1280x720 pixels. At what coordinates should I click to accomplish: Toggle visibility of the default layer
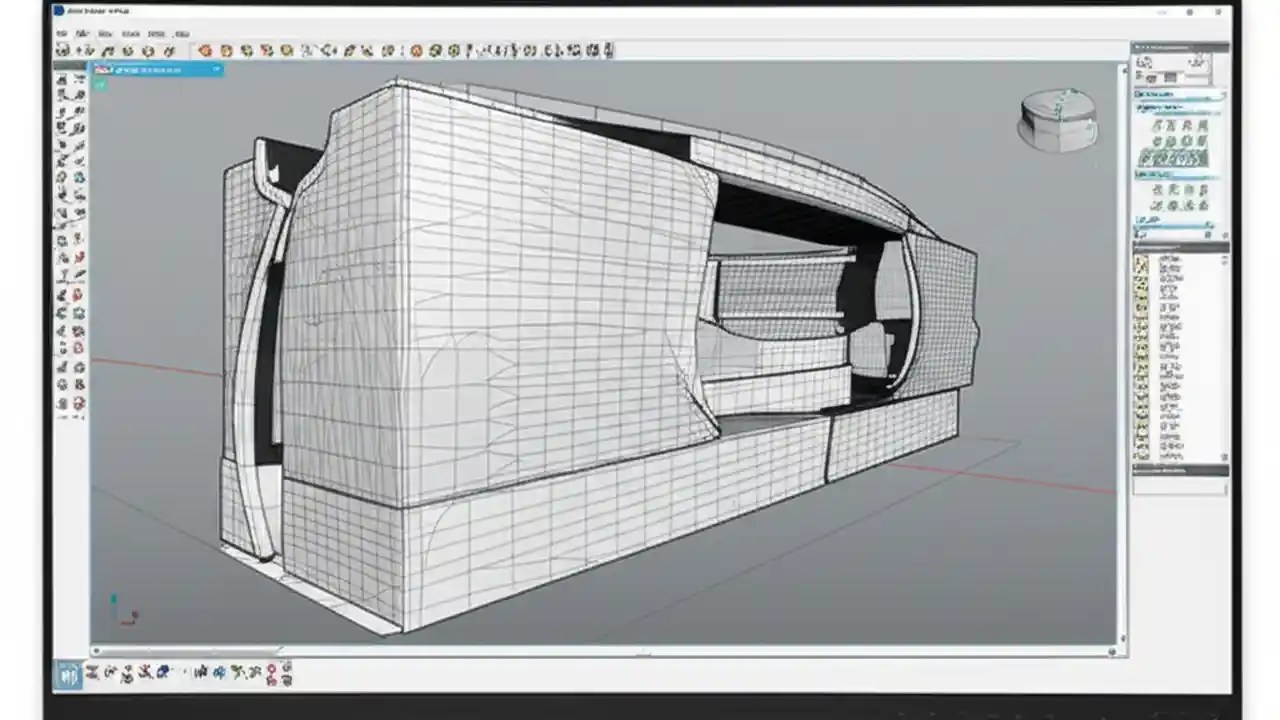(1140, 262)
